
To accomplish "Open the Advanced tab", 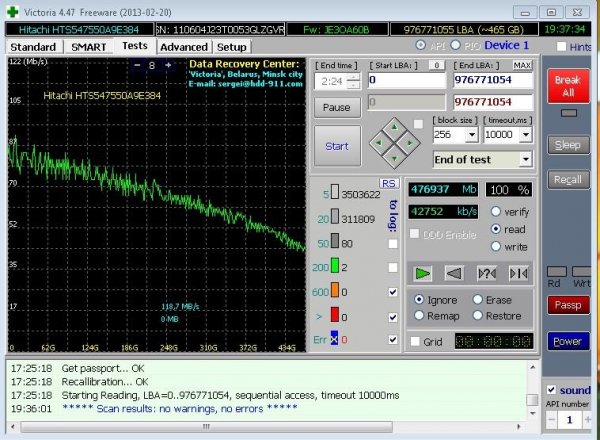I will pyautogui.click(x=183, y=47).
